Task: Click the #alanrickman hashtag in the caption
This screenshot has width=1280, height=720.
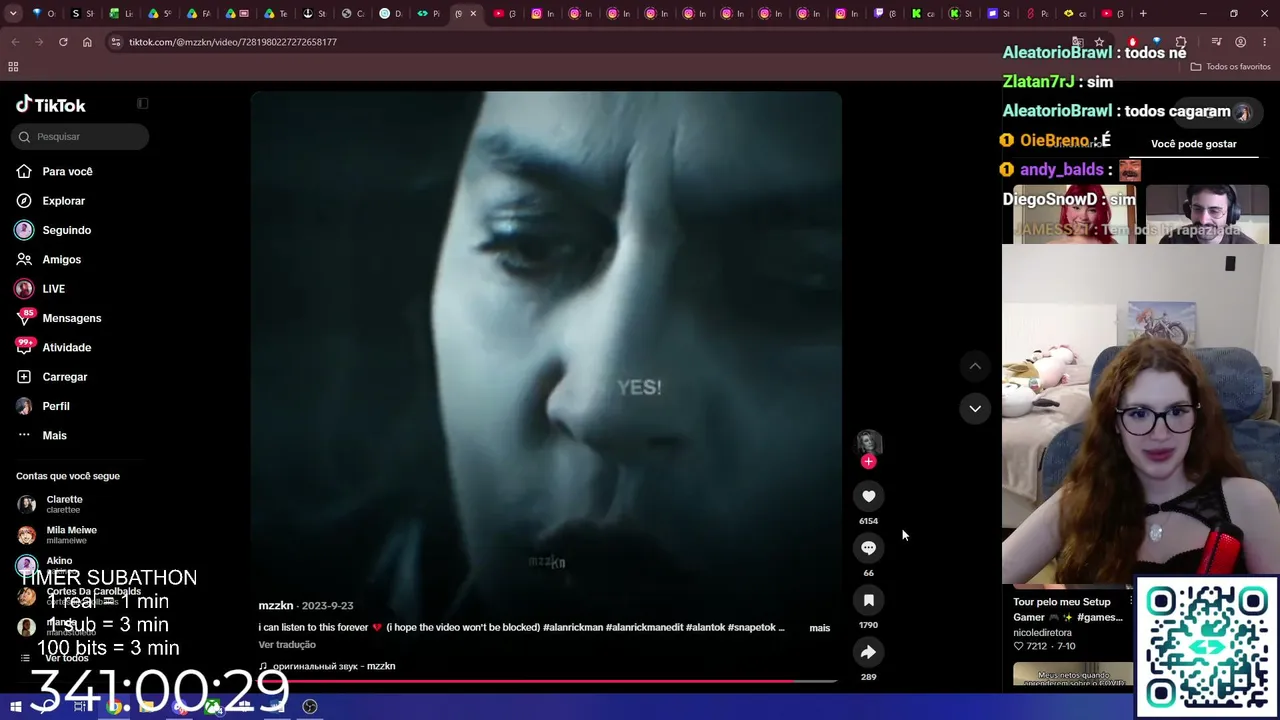Action: tap(573, 627)
